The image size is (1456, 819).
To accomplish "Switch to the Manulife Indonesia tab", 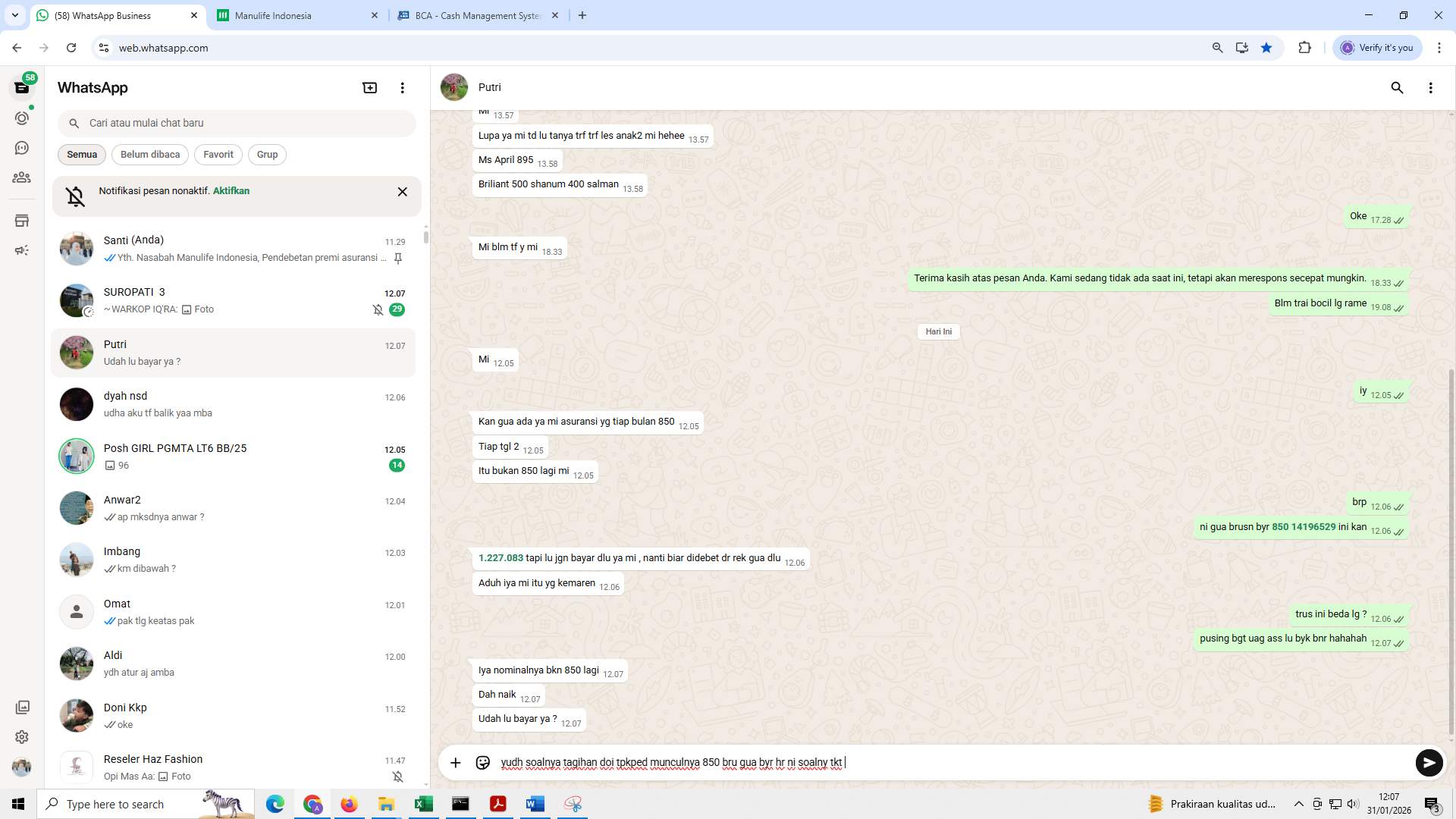I will pos(273,15).
